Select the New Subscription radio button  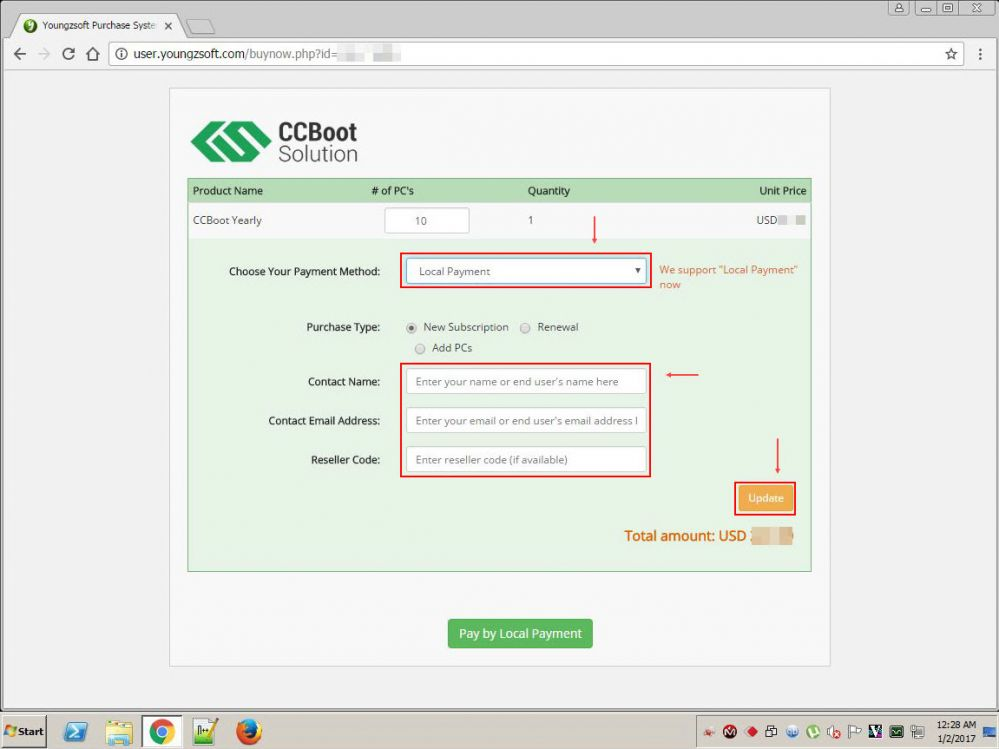(x=411, y=327)
